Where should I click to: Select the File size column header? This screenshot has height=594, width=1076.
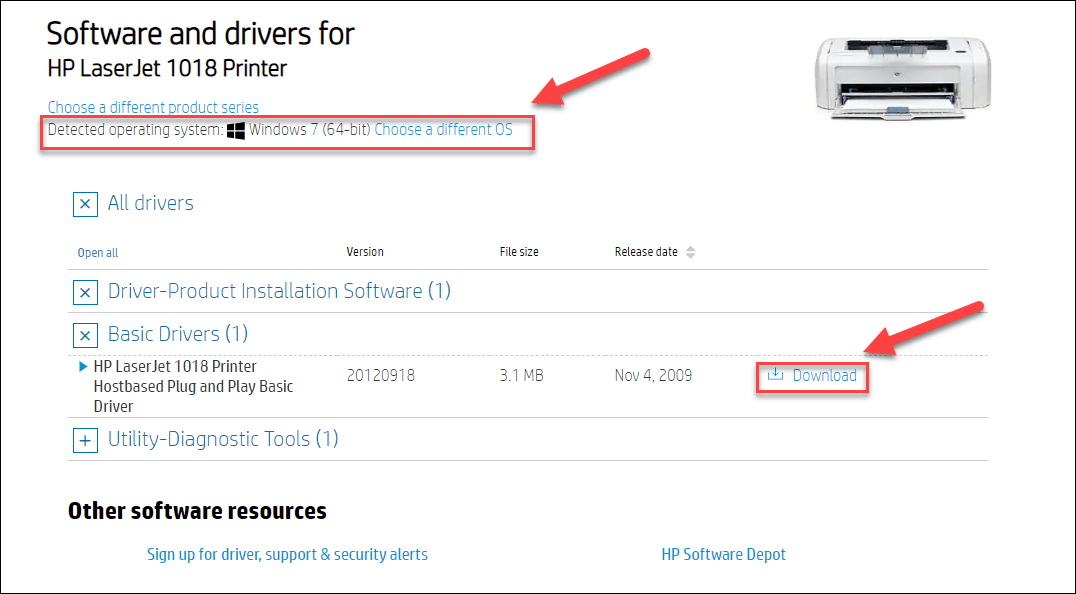(519, 251)
